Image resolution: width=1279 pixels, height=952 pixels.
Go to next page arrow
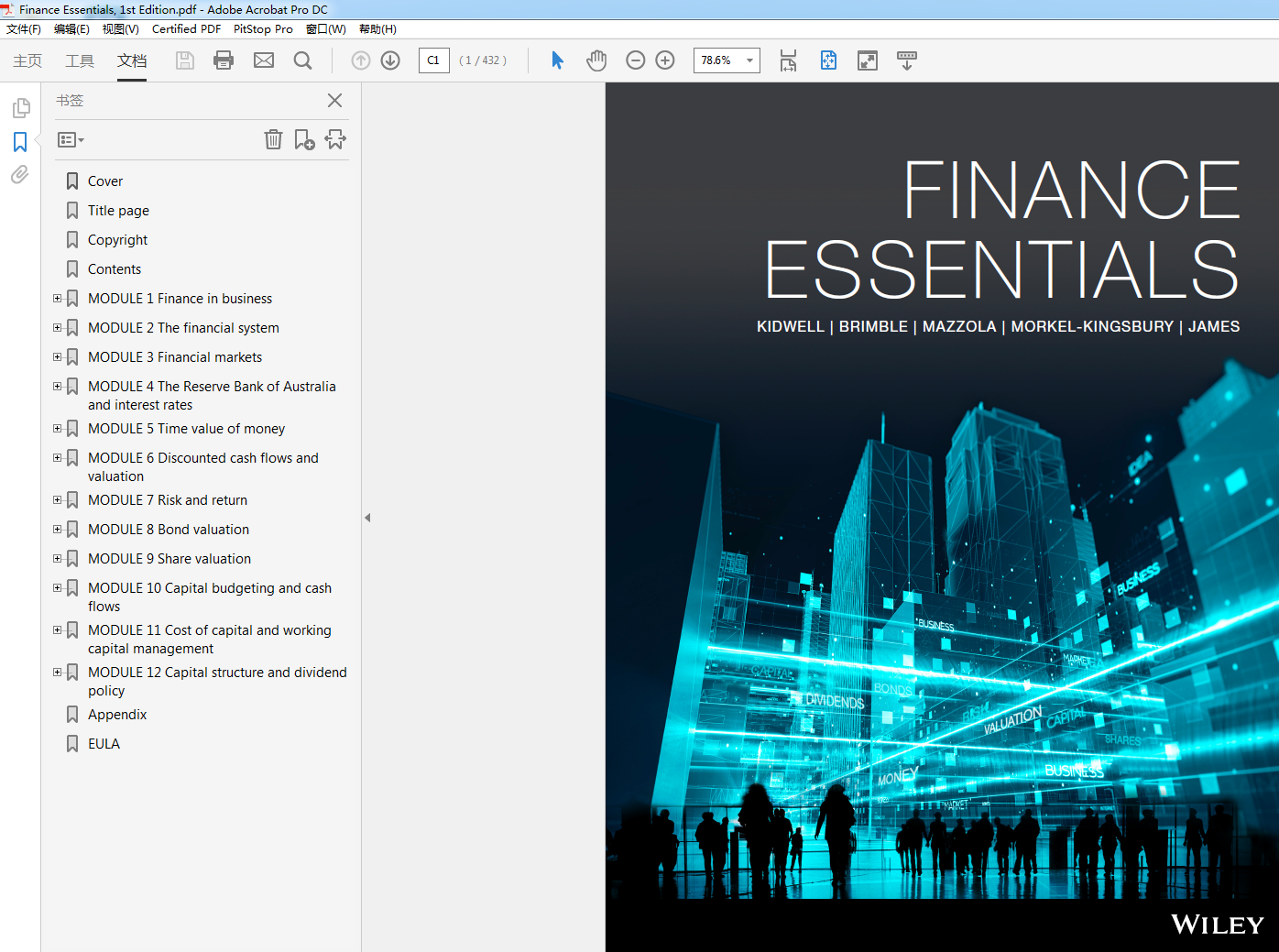390,60
